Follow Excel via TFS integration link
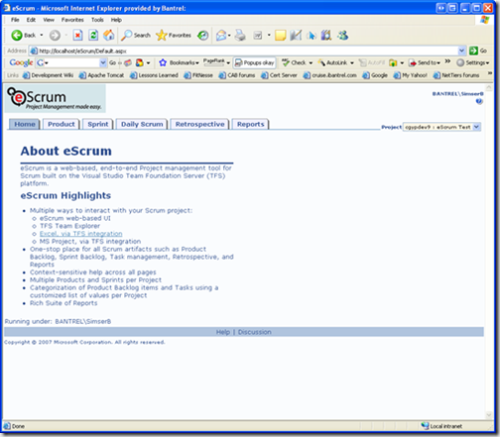The width and height of the screenshot is (500, 437). 81,234
